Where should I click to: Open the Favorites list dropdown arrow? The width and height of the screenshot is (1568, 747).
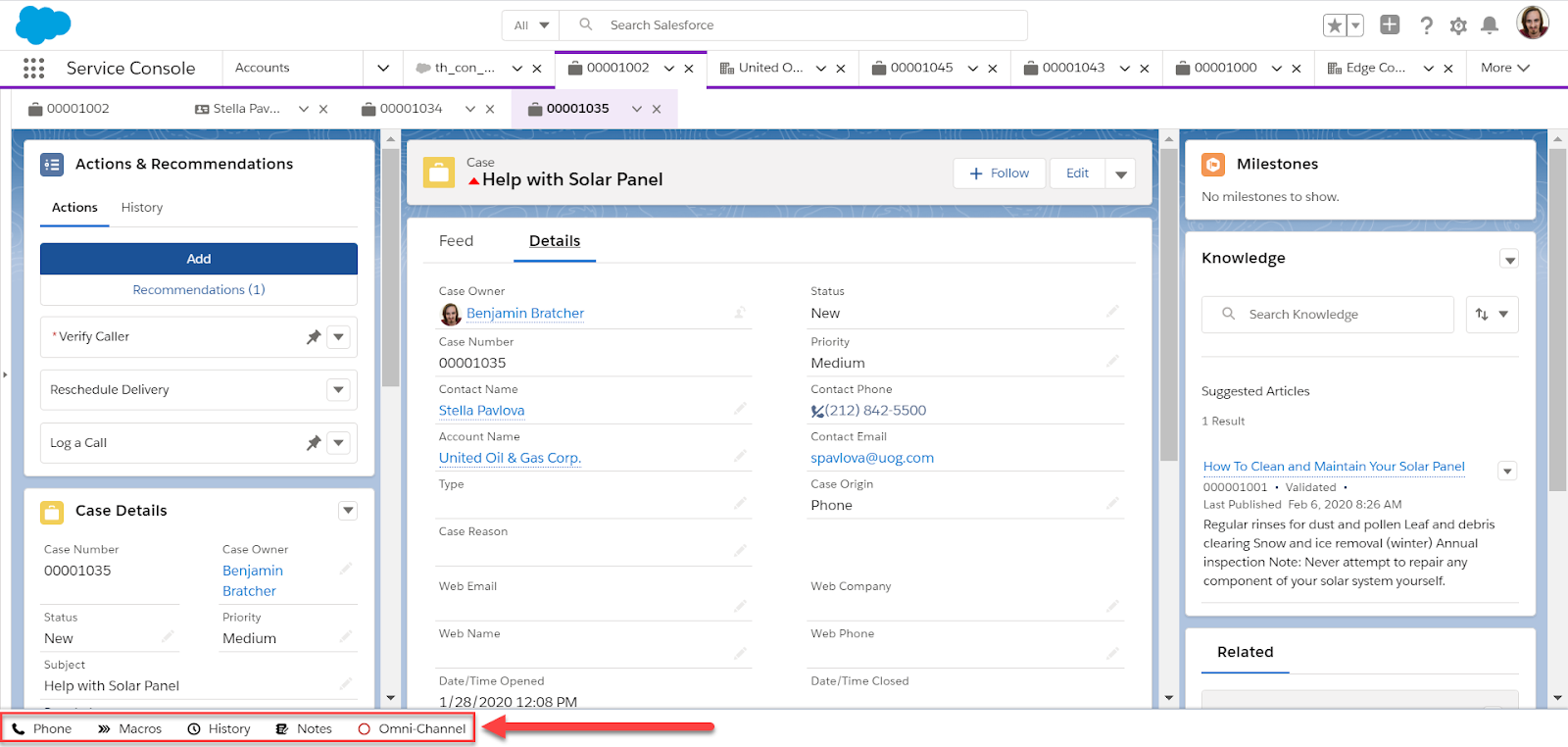(x=1355, y=25)
